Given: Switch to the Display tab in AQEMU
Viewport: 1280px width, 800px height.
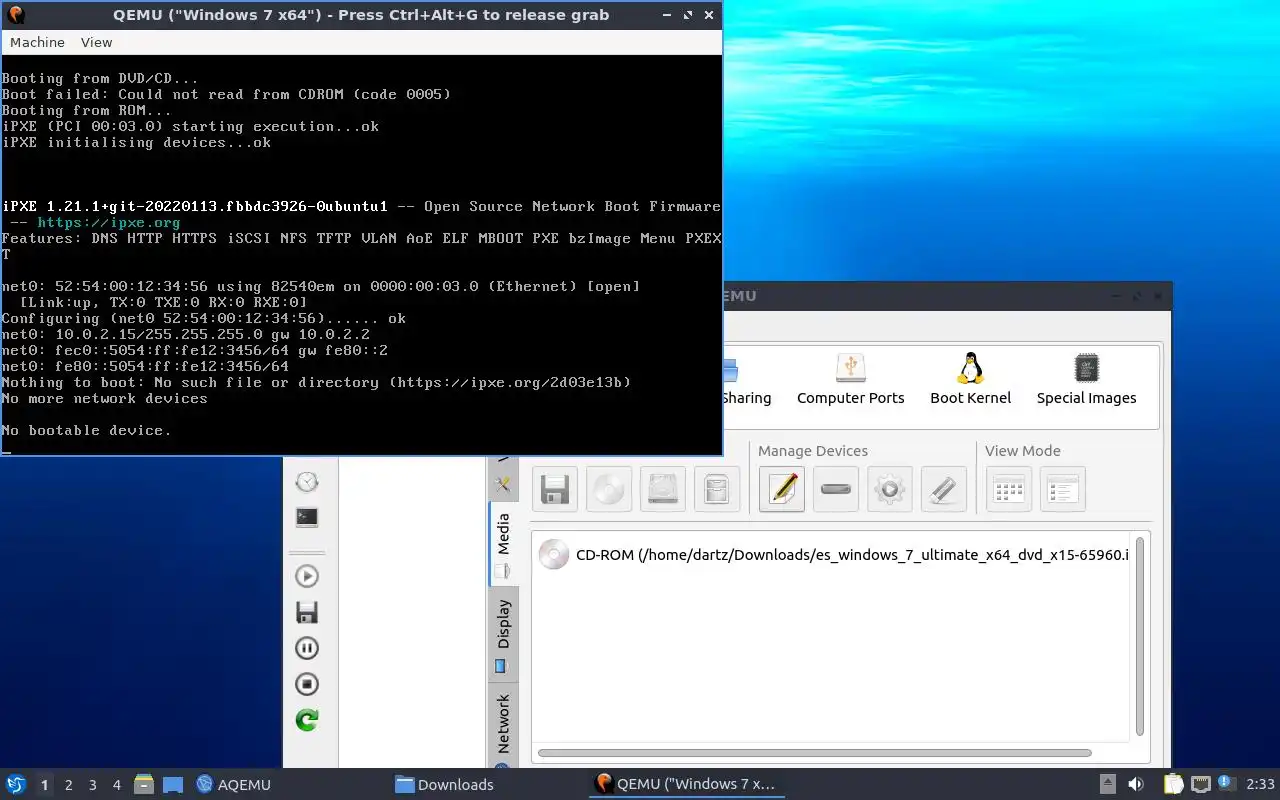Looking at the screenshot, I should (x=503, y=634).
